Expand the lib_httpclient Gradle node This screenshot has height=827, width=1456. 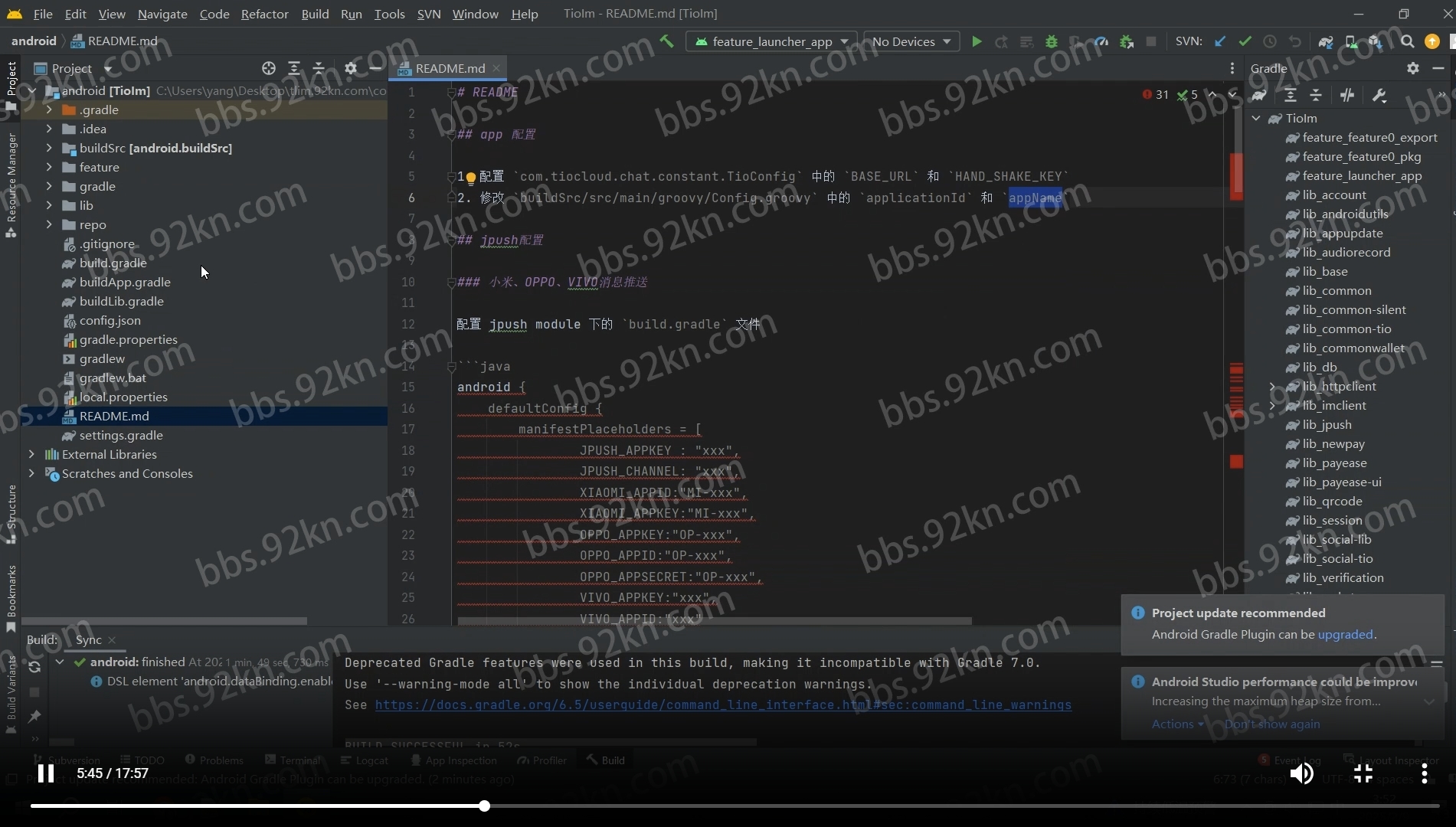[1273, 386]
